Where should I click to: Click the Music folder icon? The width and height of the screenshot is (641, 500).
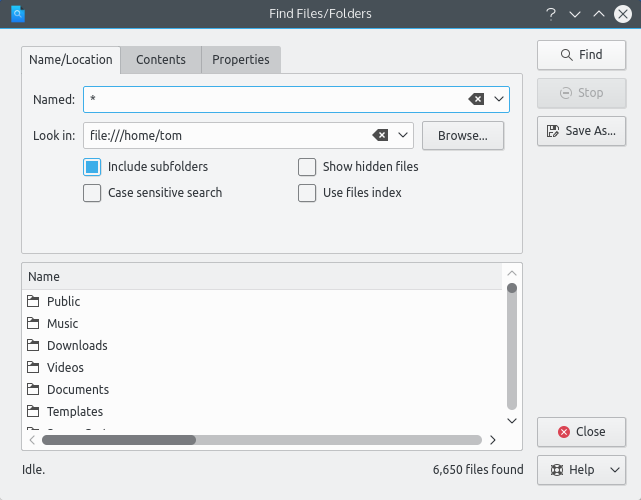point(33,324)
